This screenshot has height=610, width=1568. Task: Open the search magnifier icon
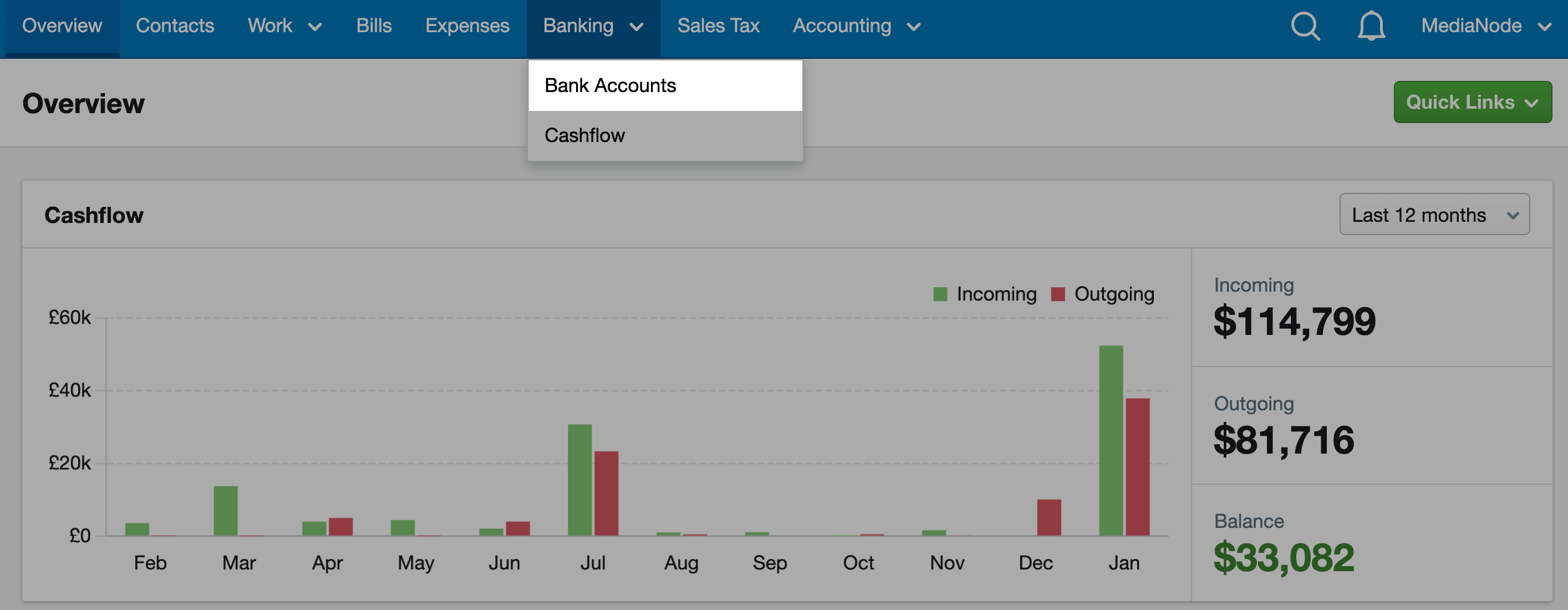(x=1305, y=26)
